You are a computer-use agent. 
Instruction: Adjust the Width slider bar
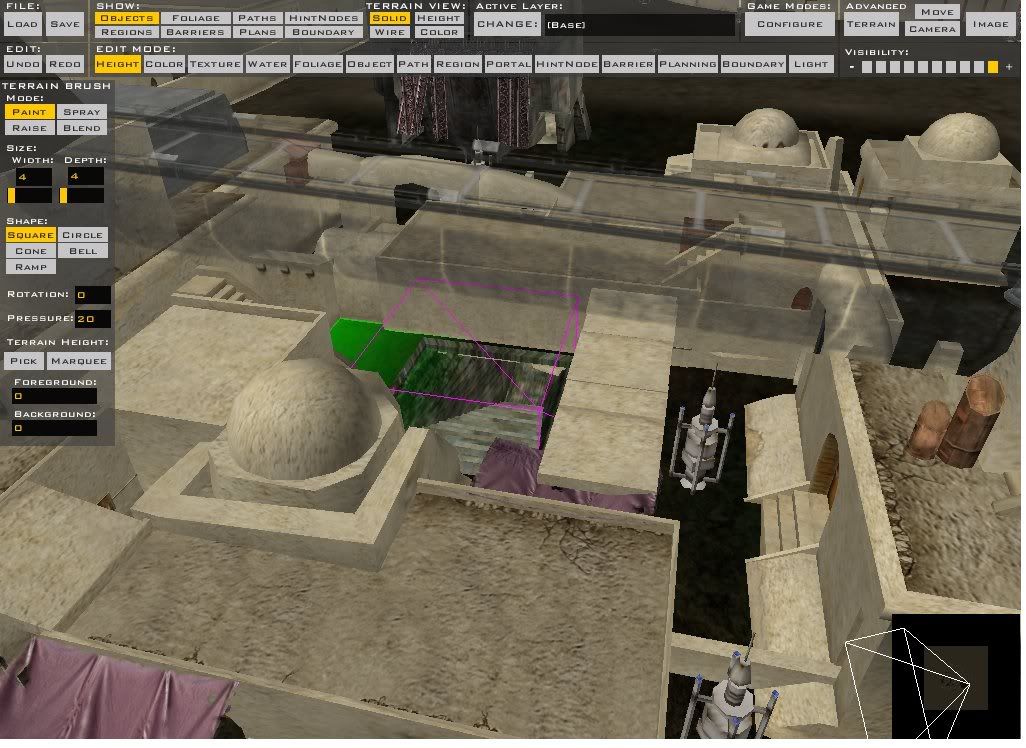(29, 195)
